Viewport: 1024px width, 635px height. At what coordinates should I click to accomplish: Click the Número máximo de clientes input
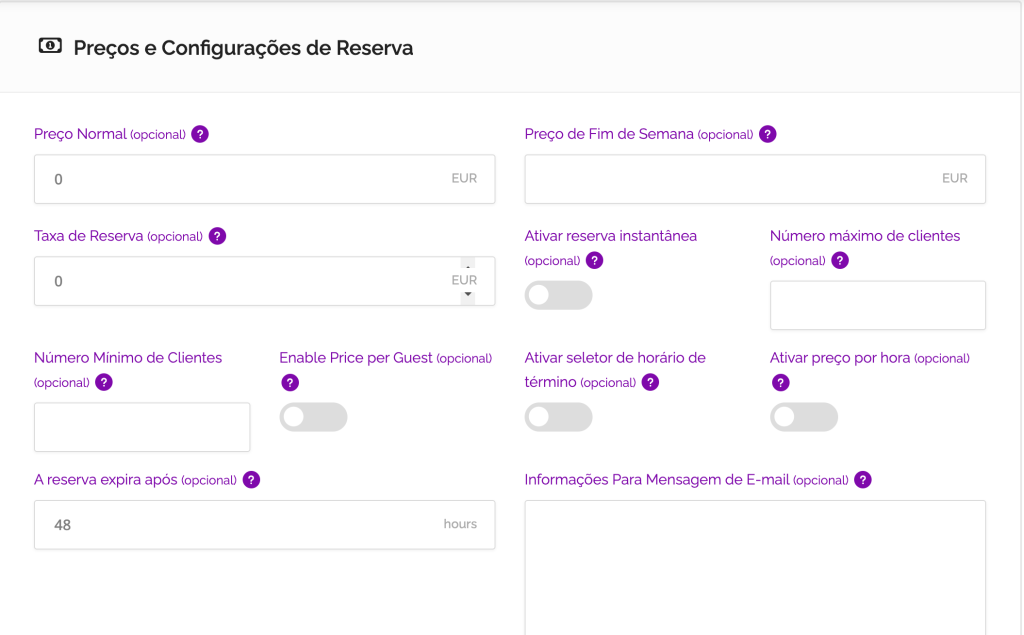tap(877, 305)
